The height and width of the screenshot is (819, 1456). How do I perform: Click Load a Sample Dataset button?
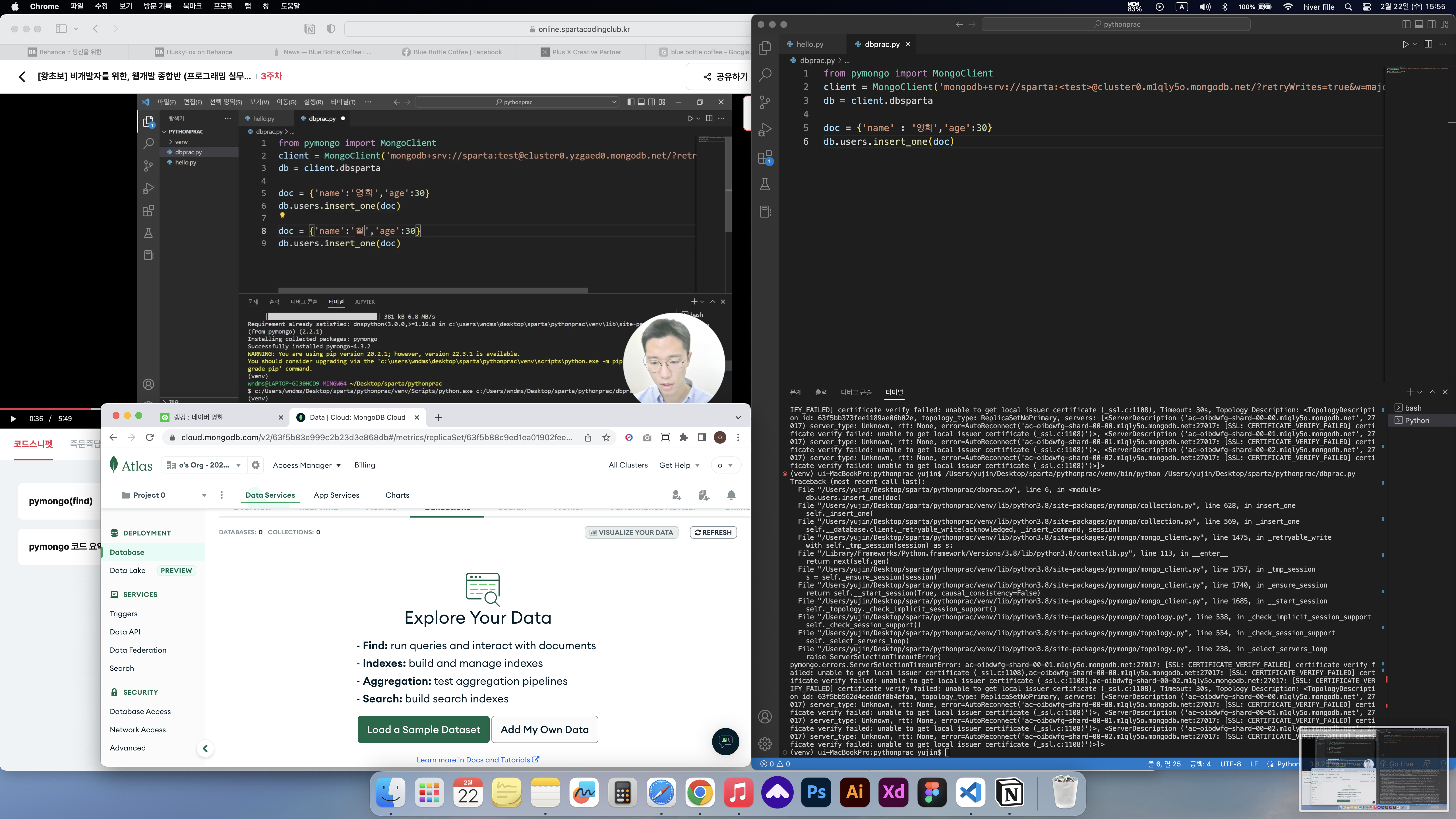pyautogui.click(x=423, y=730)
